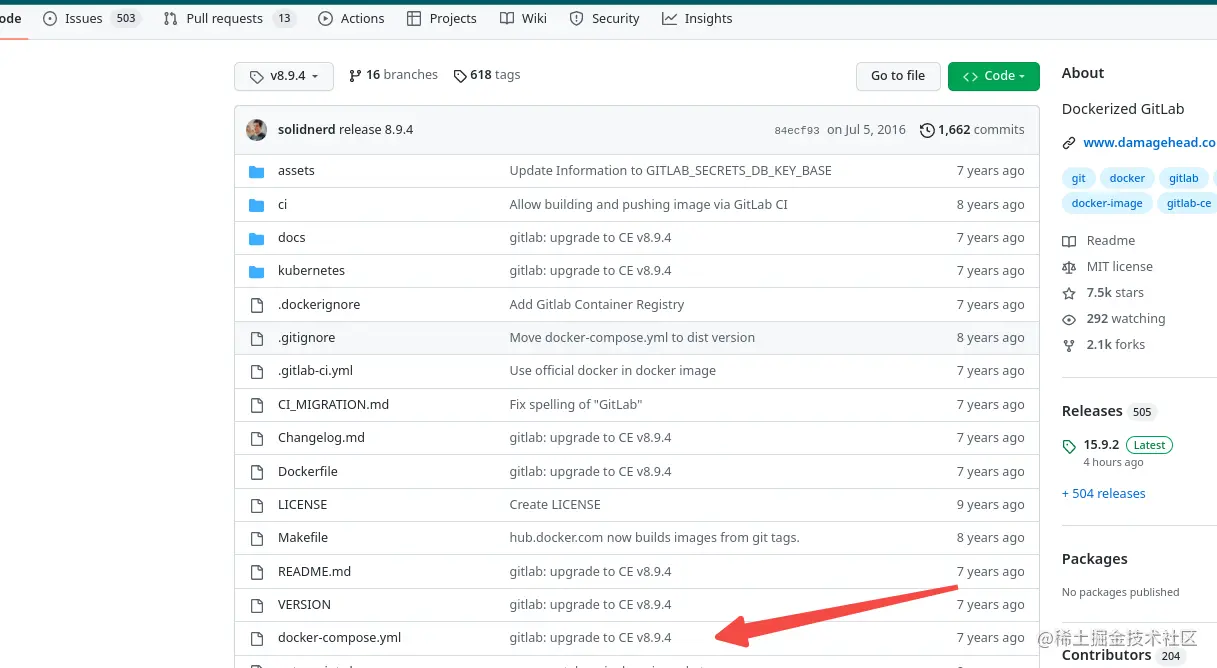Select the 'git' topic tag

(x=1078, y=178)
